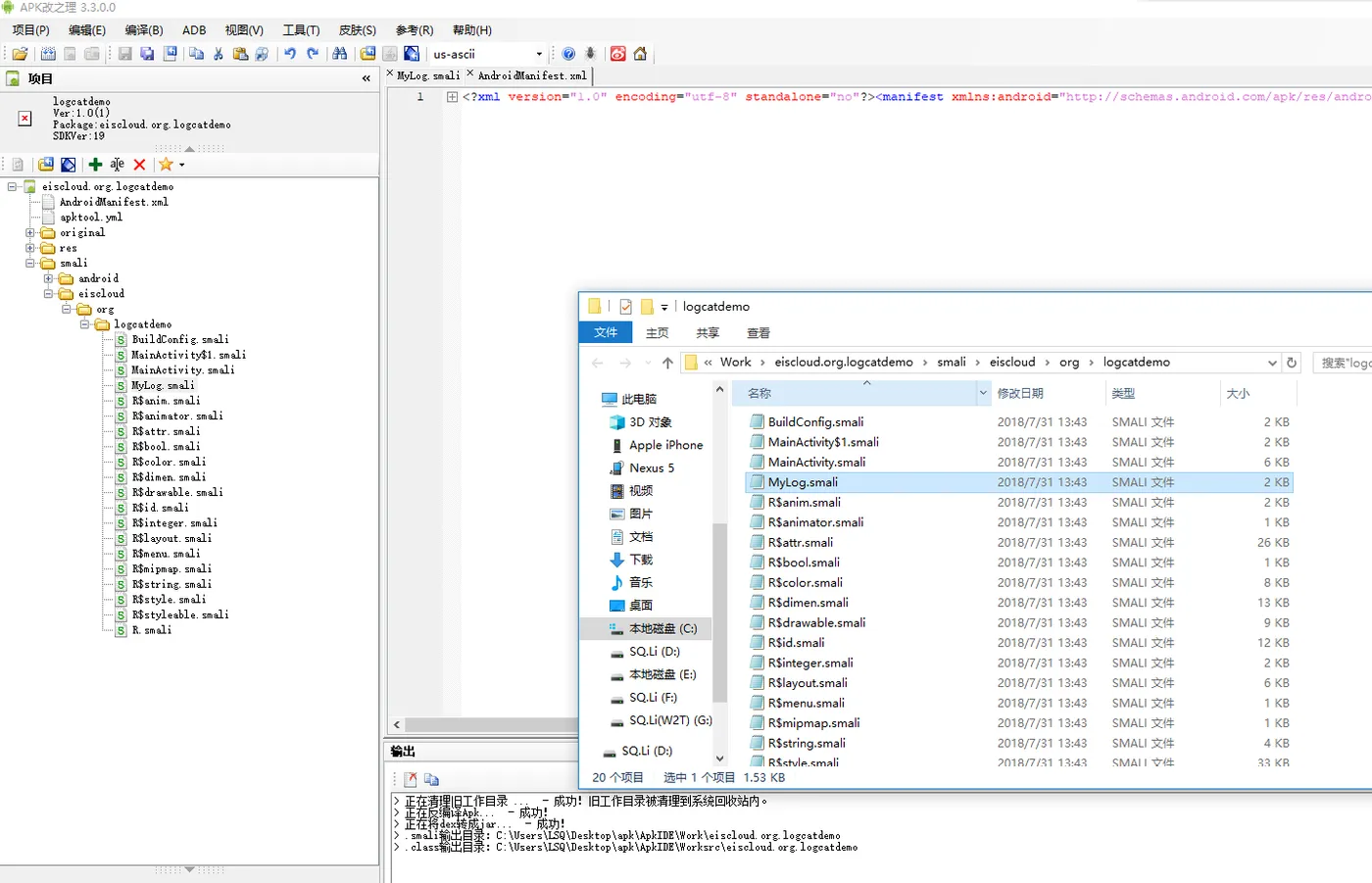Screen dimensions: 1372x883
Task: Click the smali breadcrumb in Explorer address bar
Action: (x=951, y=362)
